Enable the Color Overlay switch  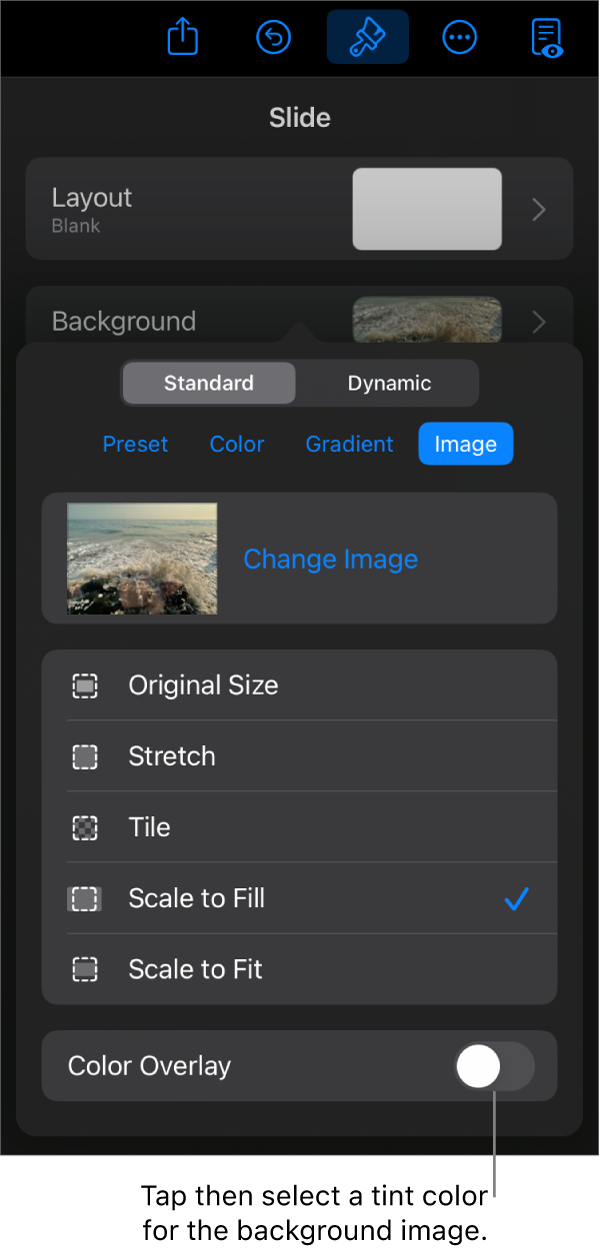click(x=494, y=1067)
